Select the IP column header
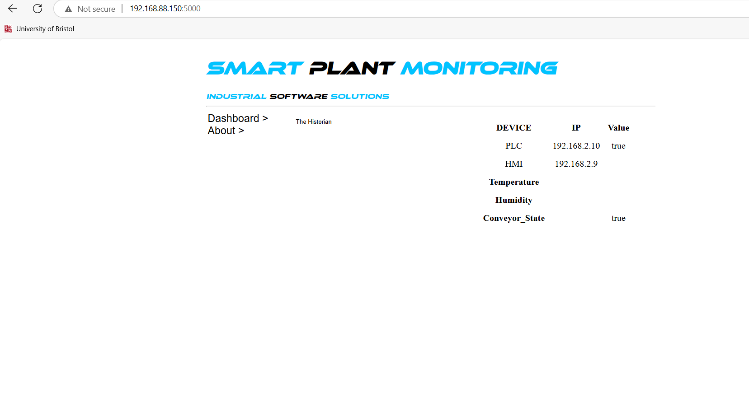The width and height of the screenshot is (749, 398). [x=576, y=128]
